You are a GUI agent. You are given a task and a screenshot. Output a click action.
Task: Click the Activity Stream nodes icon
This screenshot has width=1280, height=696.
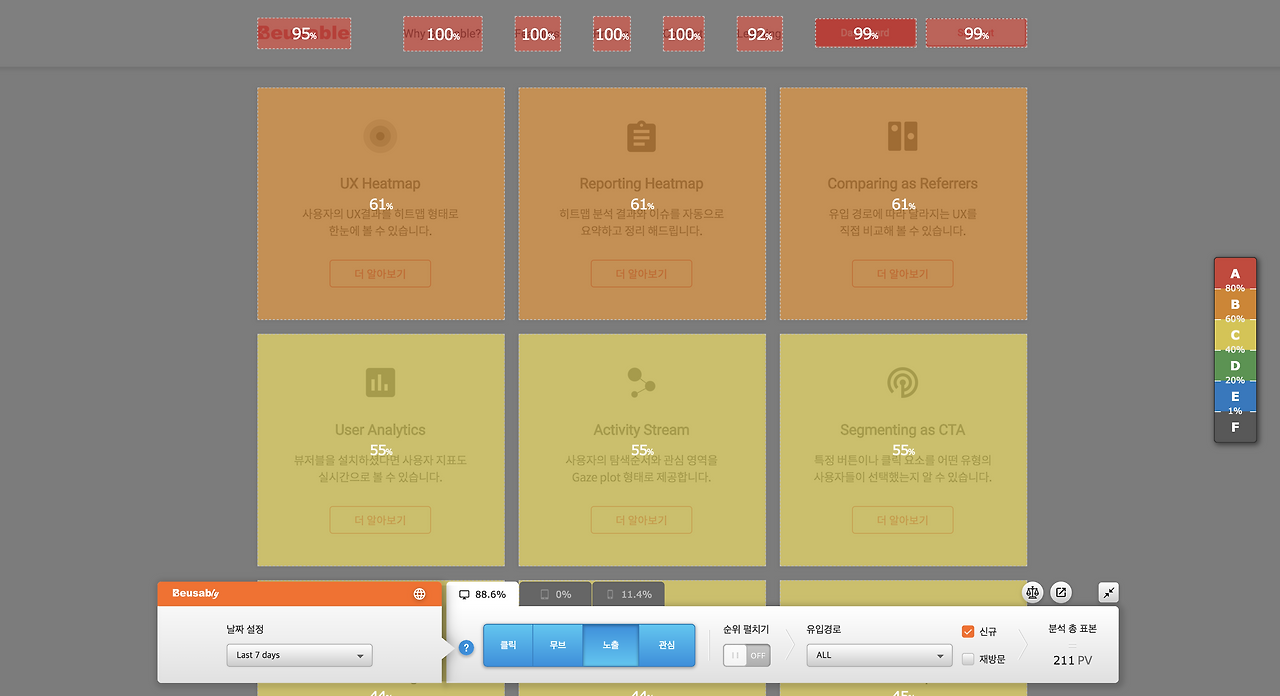click(641, 382)
